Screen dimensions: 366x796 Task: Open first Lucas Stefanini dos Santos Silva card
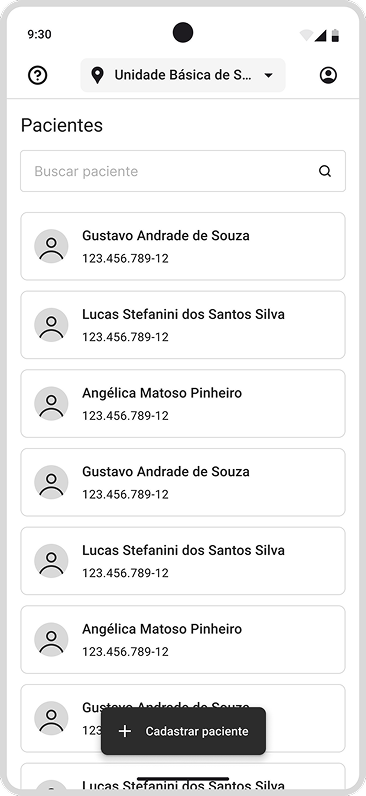tap(183, 325)
